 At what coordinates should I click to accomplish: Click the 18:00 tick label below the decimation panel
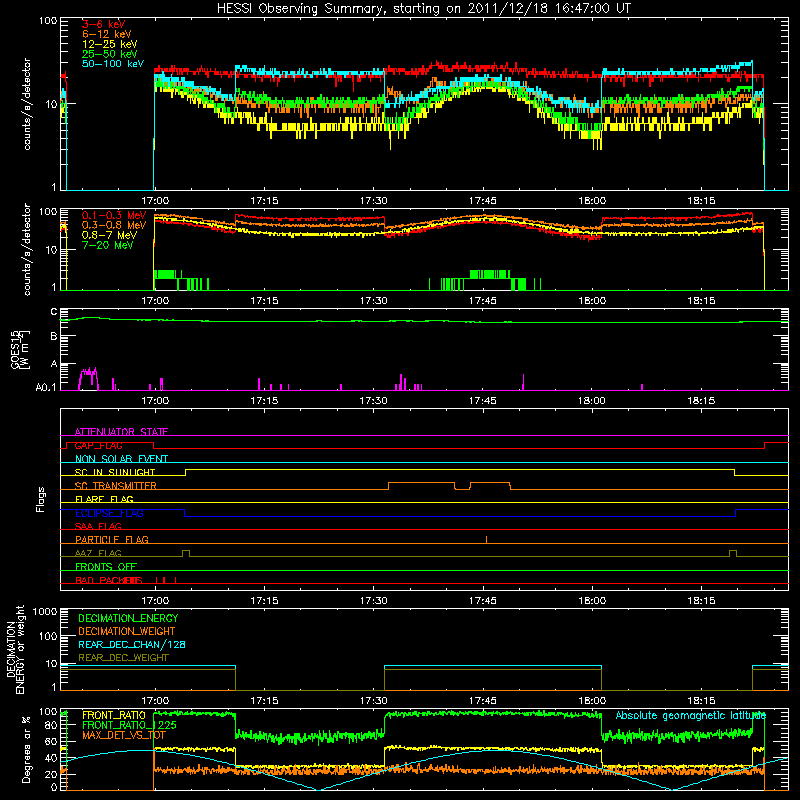pos(592,701)
